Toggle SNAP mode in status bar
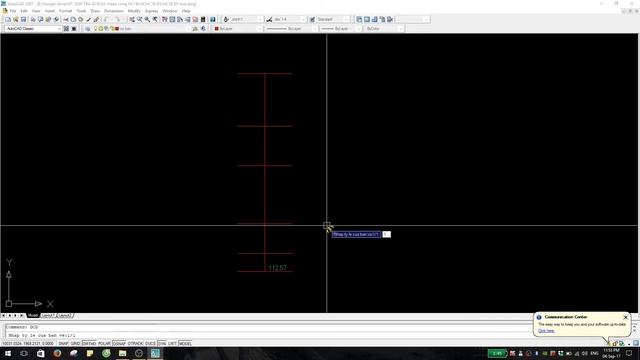Image resolution: width=640 pixels, height=360 pixels. [x=63, y=344]
